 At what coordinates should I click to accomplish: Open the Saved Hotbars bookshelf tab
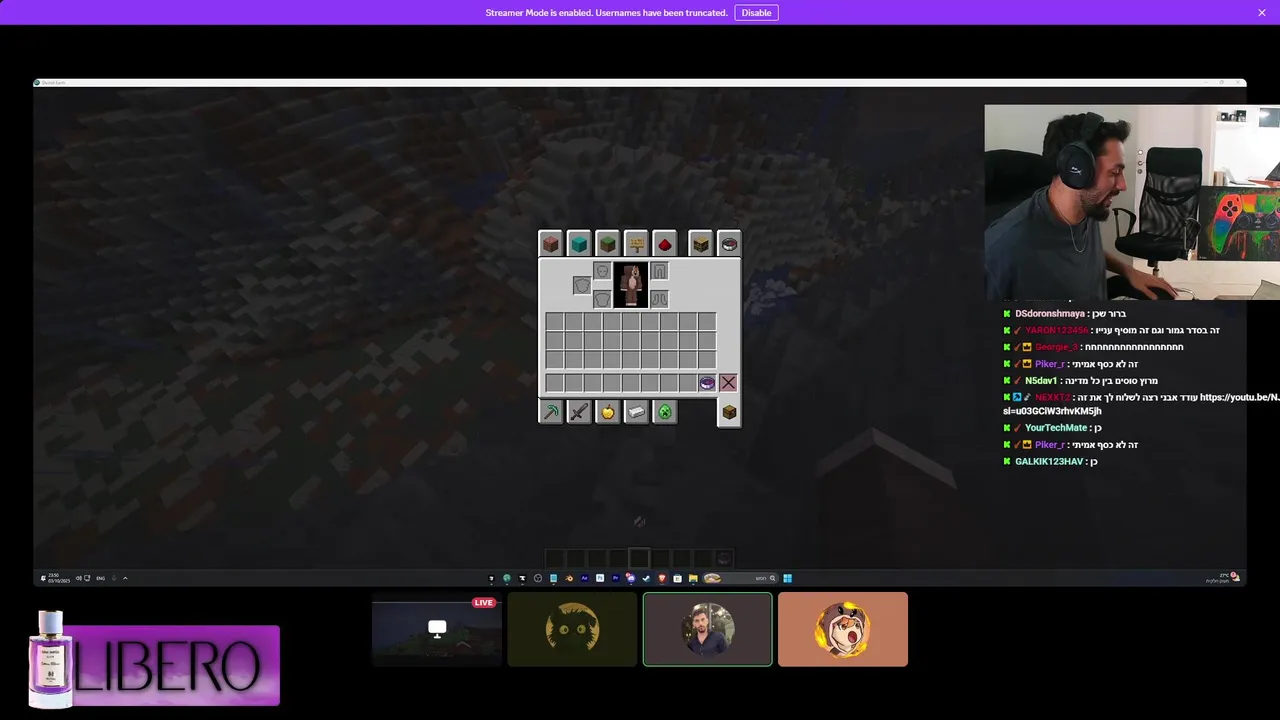[x=701, y=244]
